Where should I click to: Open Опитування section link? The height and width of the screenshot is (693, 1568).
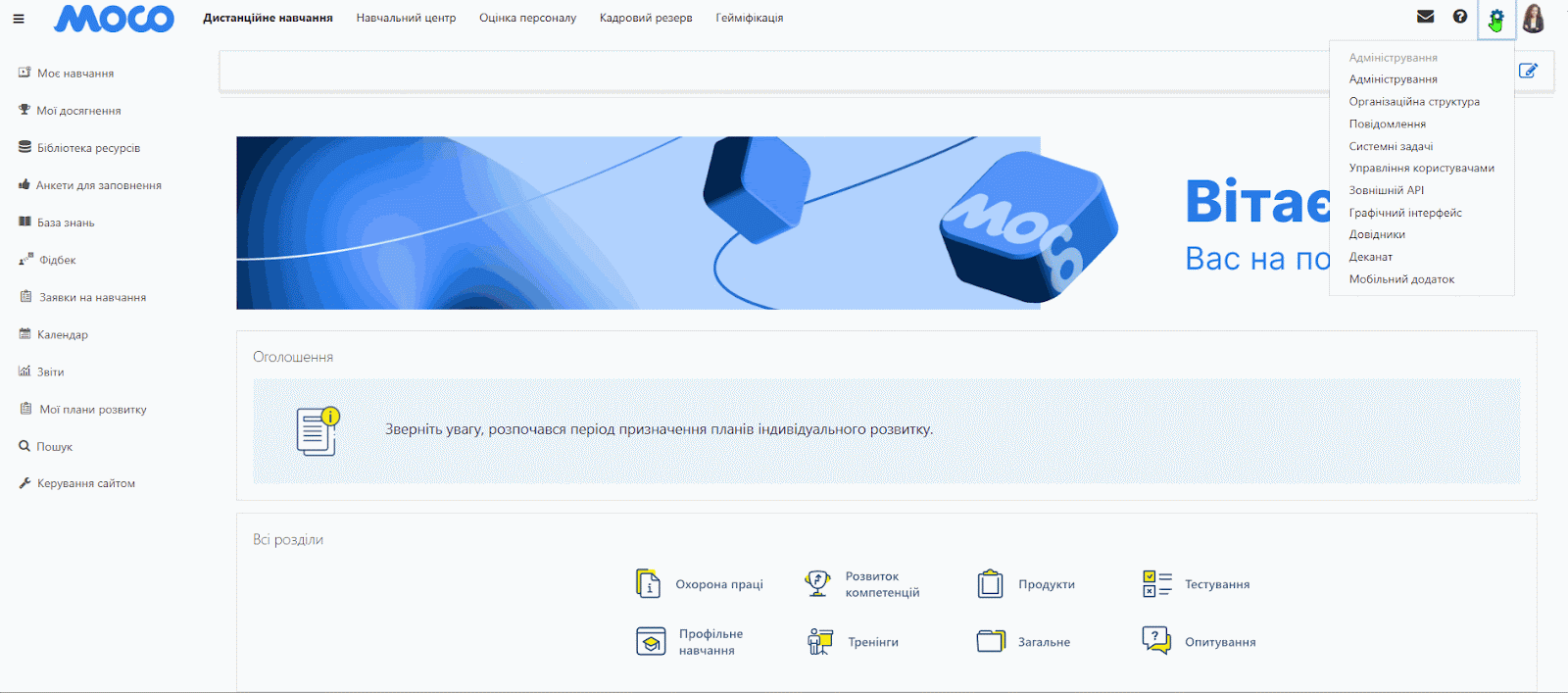(1220, 642)
